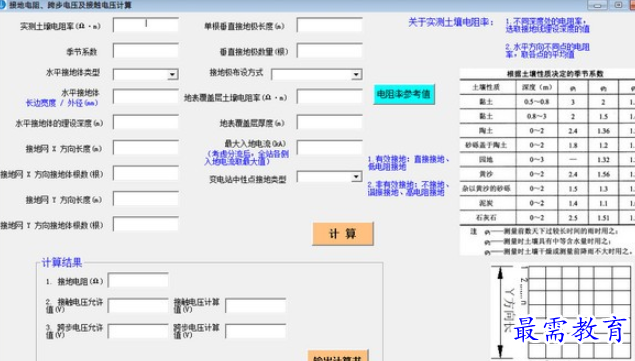Select the 接地电阻 result box
Image resolution: width=635 pixels, height=361 pixels.
(138, 281)
